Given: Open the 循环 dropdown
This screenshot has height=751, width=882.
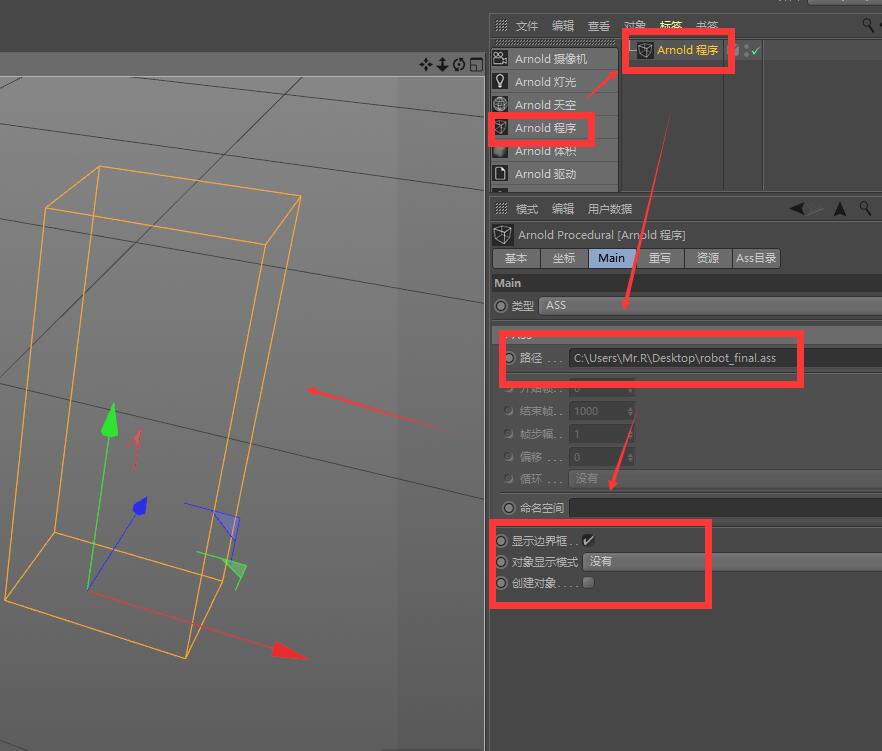Looking at the screenshot, I should [726, 479].
